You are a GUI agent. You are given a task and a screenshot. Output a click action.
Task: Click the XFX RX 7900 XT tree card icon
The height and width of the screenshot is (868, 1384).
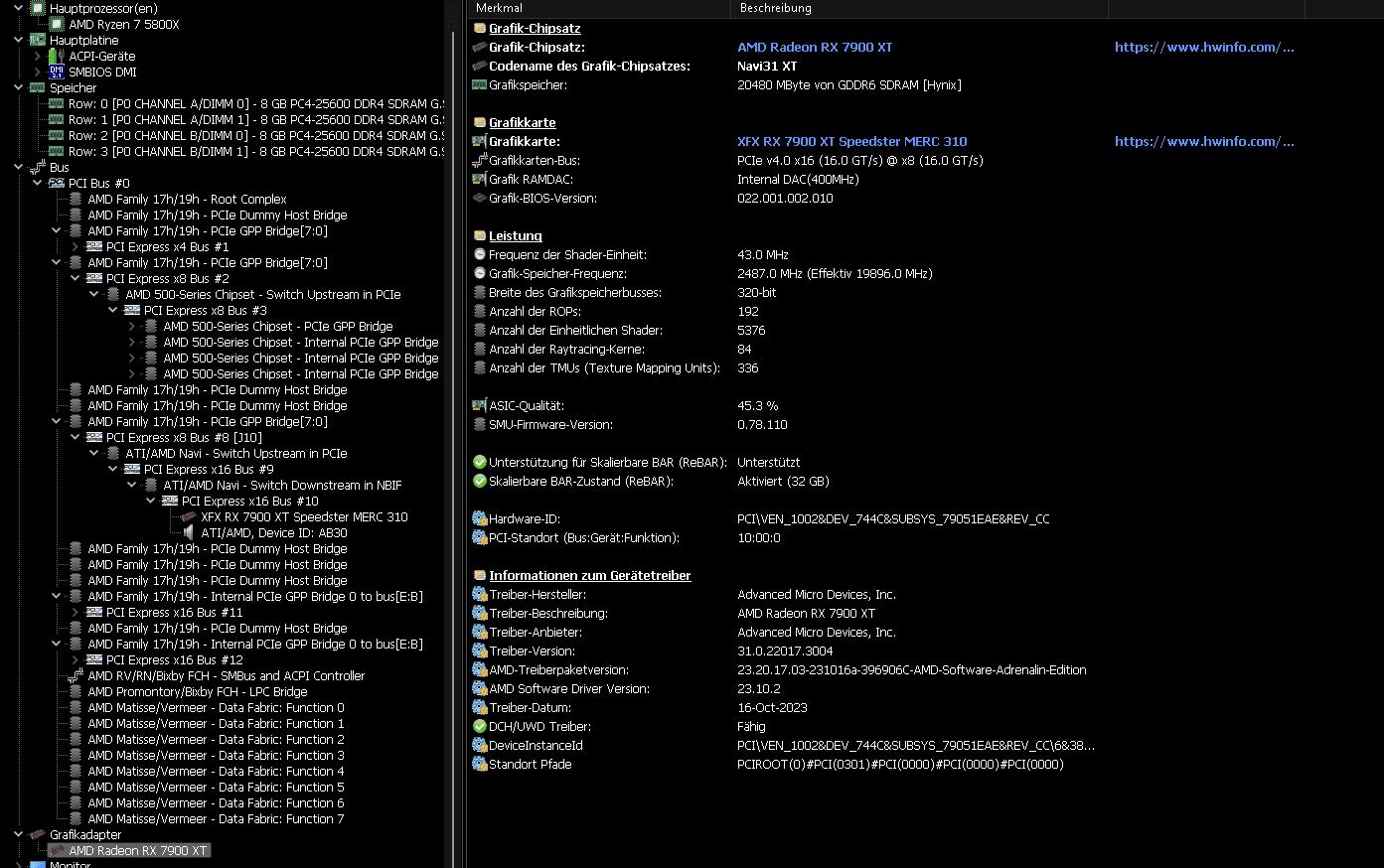point(189,516)
